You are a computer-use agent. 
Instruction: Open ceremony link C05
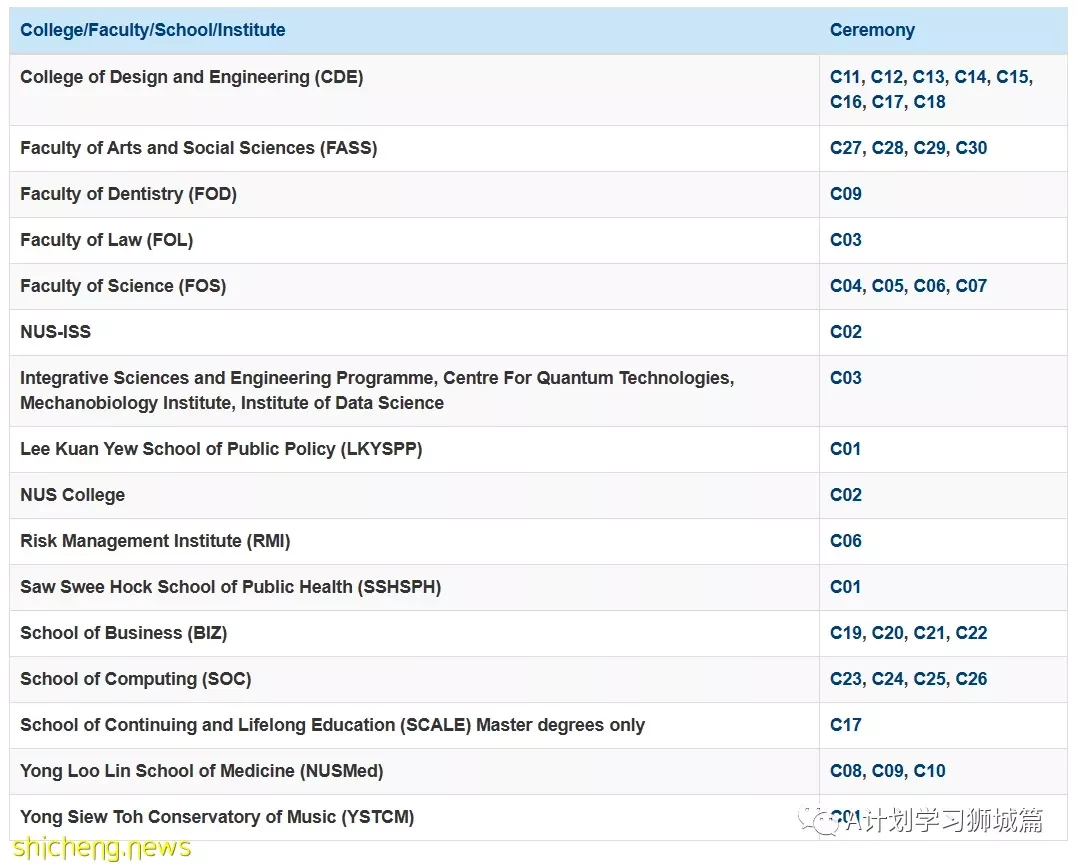[x=888, y=286]
